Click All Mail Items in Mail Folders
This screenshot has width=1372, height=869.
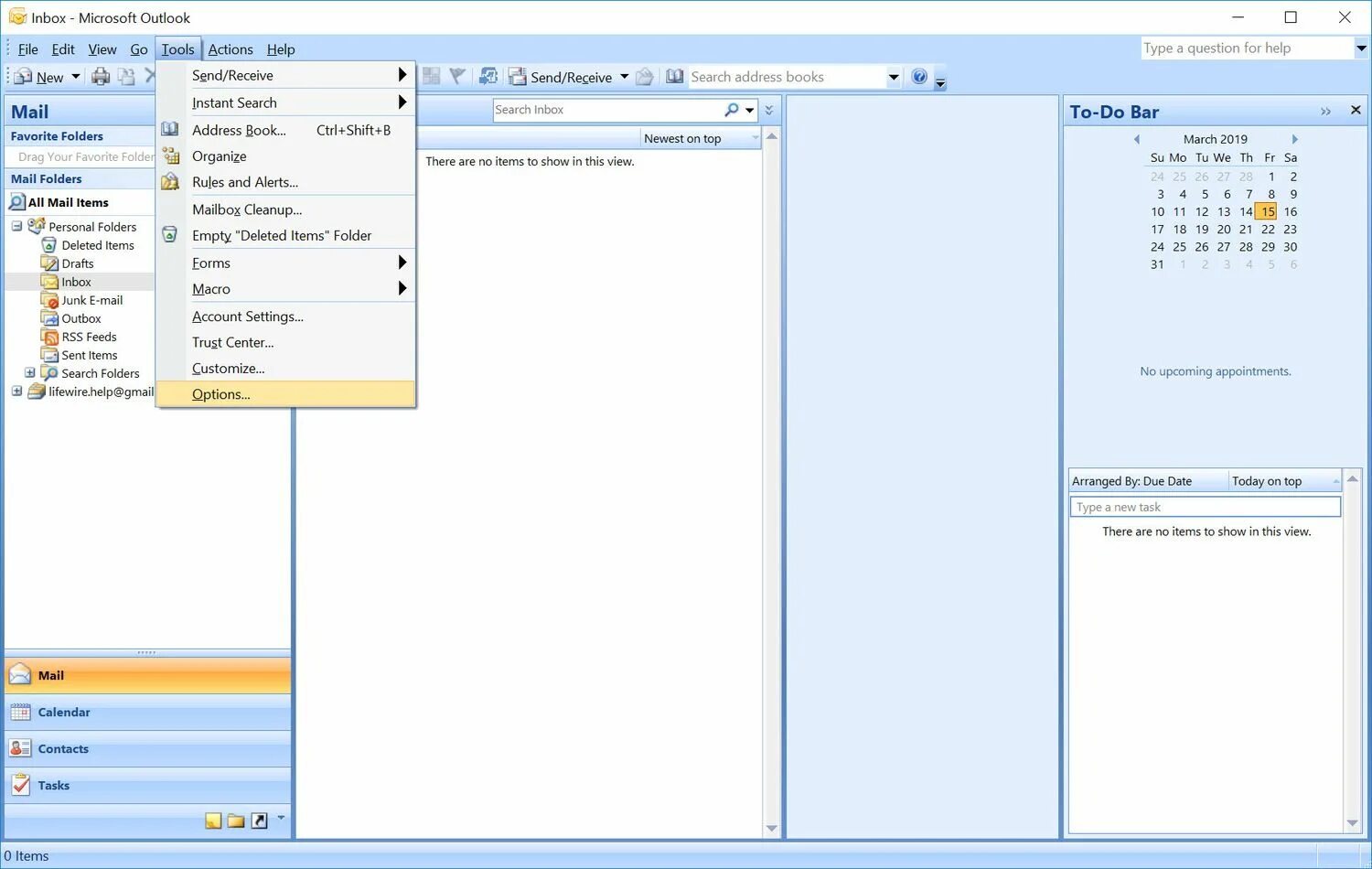pyautogui.click(x=69, y=202)
